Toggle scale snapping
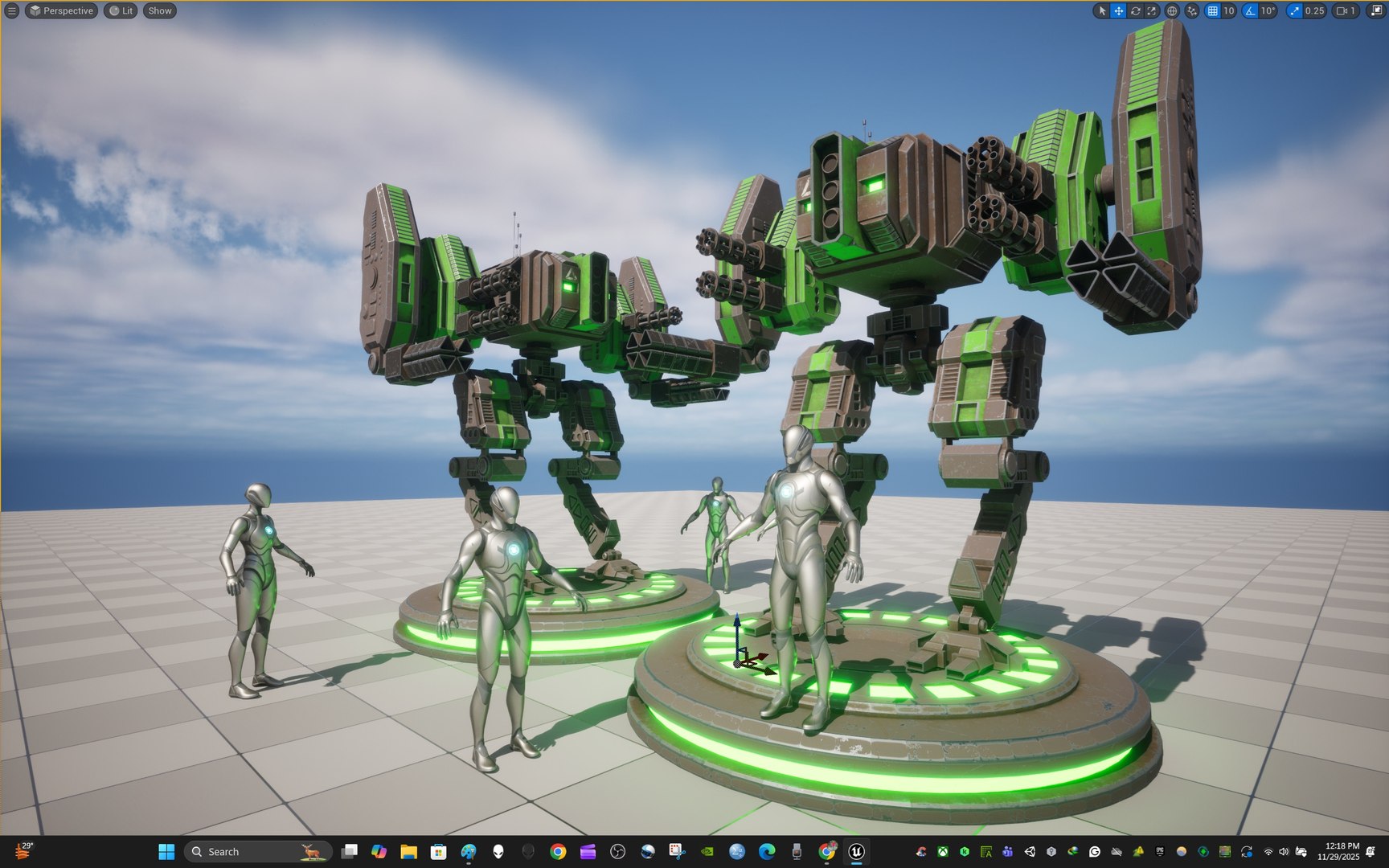 (1294, 10)
